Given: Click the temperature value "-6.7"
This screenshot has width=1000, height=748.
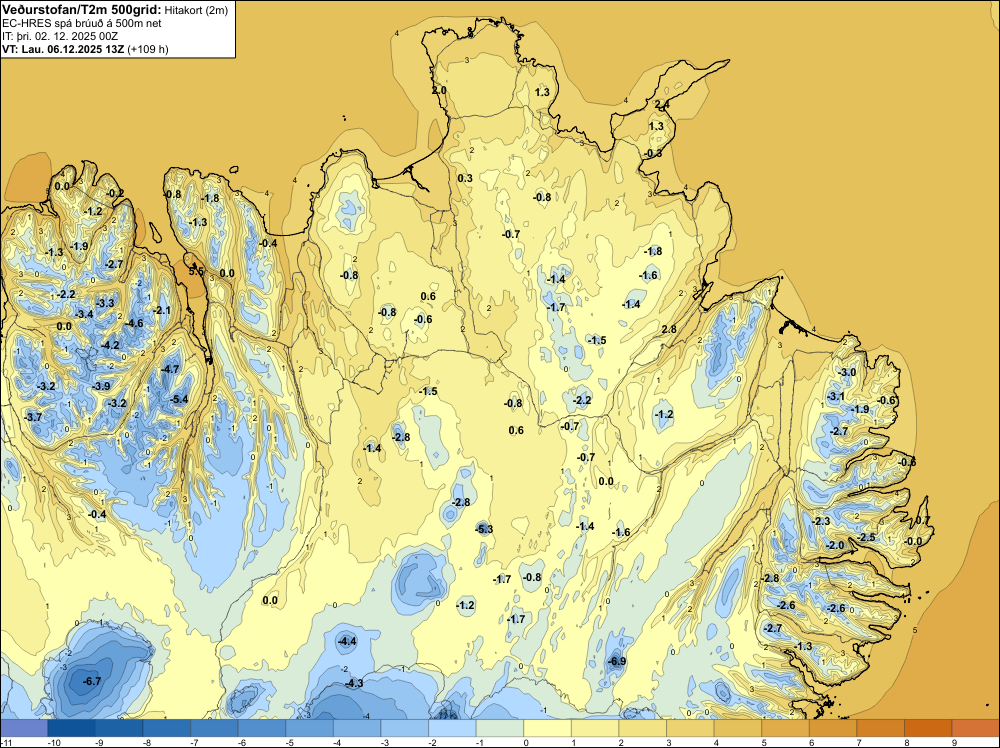Looking at the screenshot, I should click(92, 681).
